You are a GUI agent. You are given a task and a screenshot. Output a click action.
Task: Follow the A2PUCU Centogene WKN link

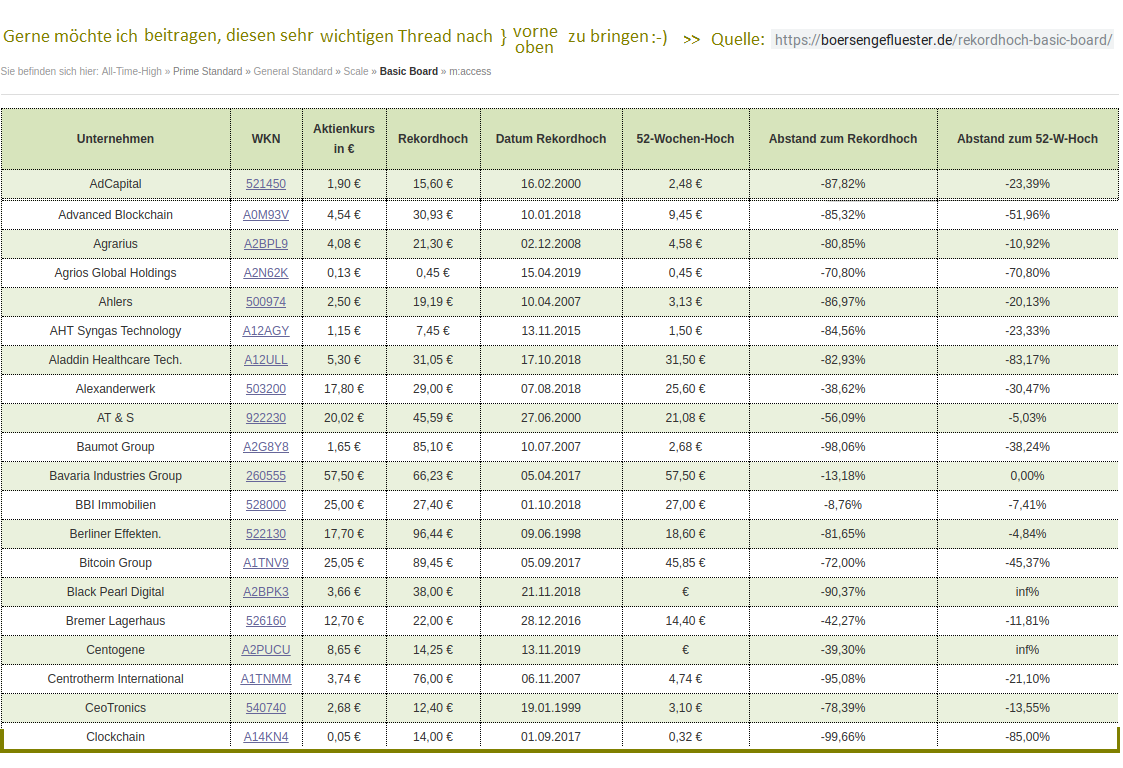266,651
